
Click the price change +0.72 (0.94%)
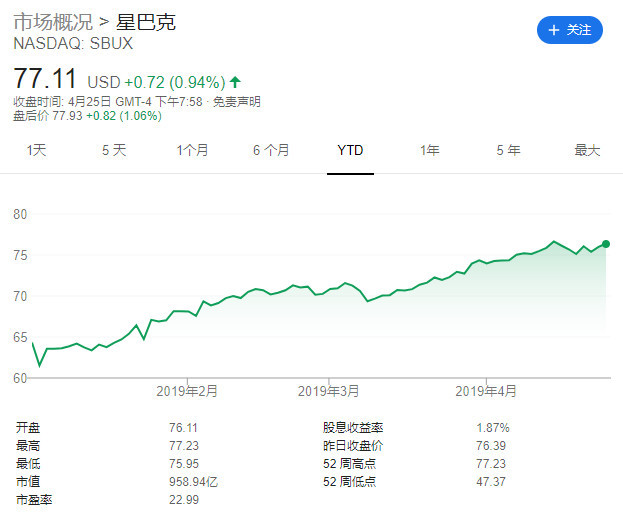click(x=175, y=82)
